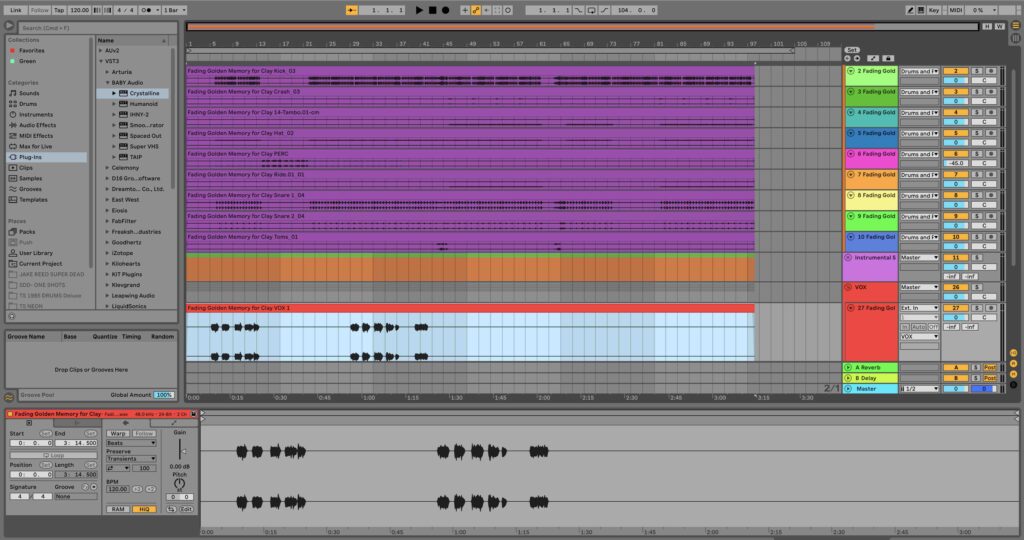Click the Stop transport button
Image resolution: width=1024 pixels, height=540 pixels.
[432, 10]
